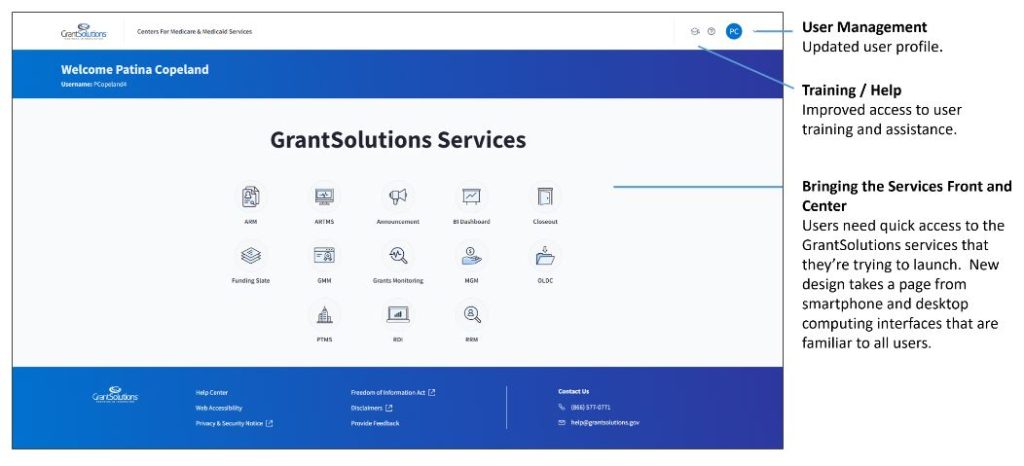The width and height of the screenshot is (1024, 466).
Task: Visit the Web Accessibility link
Action: [219, 408]
